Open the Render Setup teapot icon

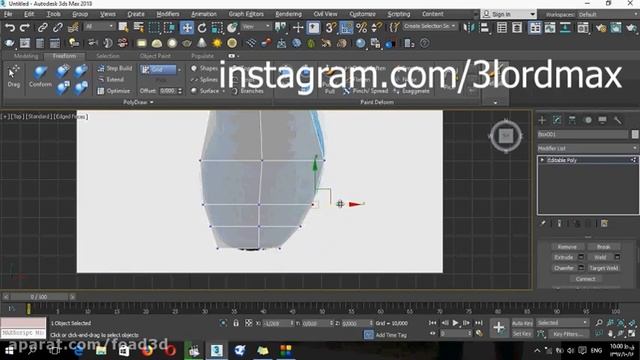pyautogui.click(x=601, y=28)
